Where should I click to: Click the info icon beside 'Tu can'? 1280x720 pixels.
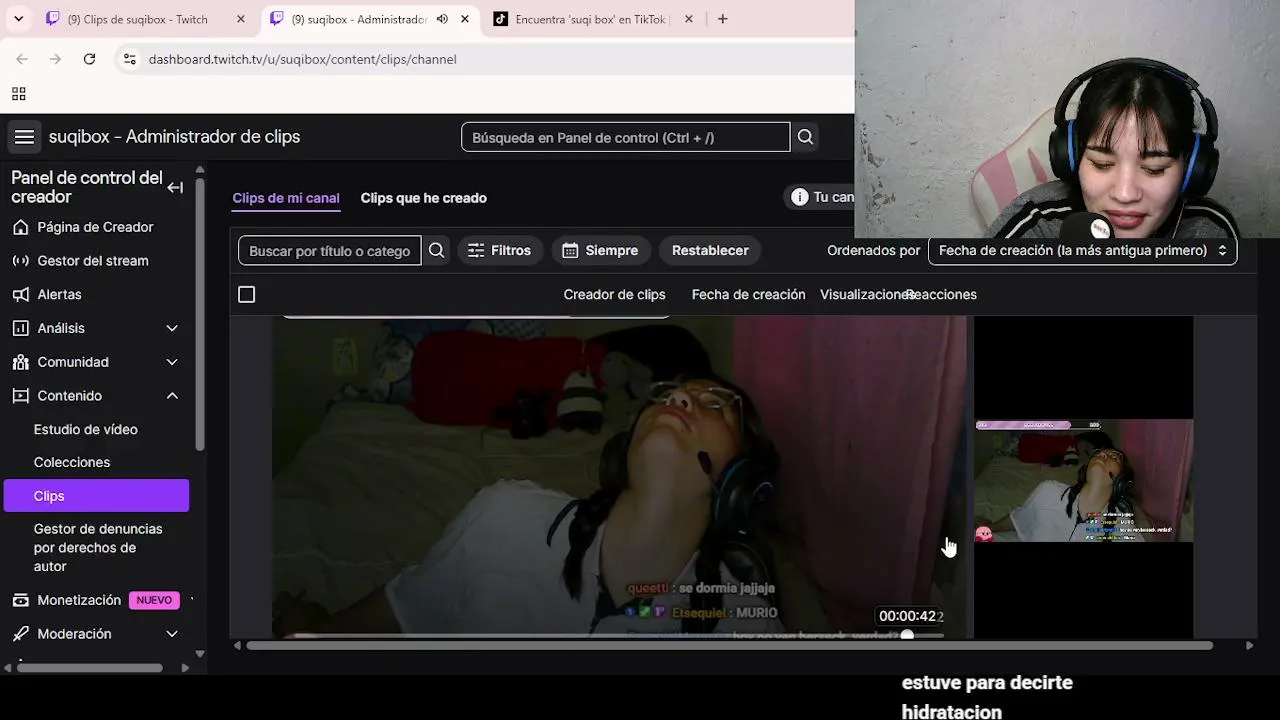tap(799, 197)
